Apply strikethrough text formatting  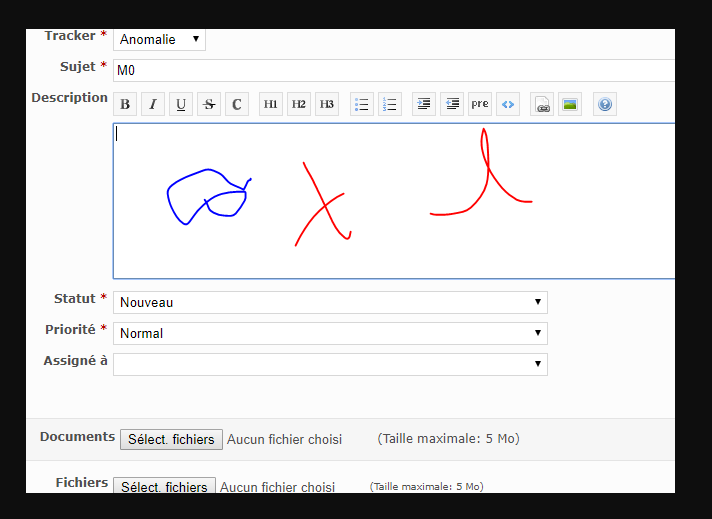209,104
